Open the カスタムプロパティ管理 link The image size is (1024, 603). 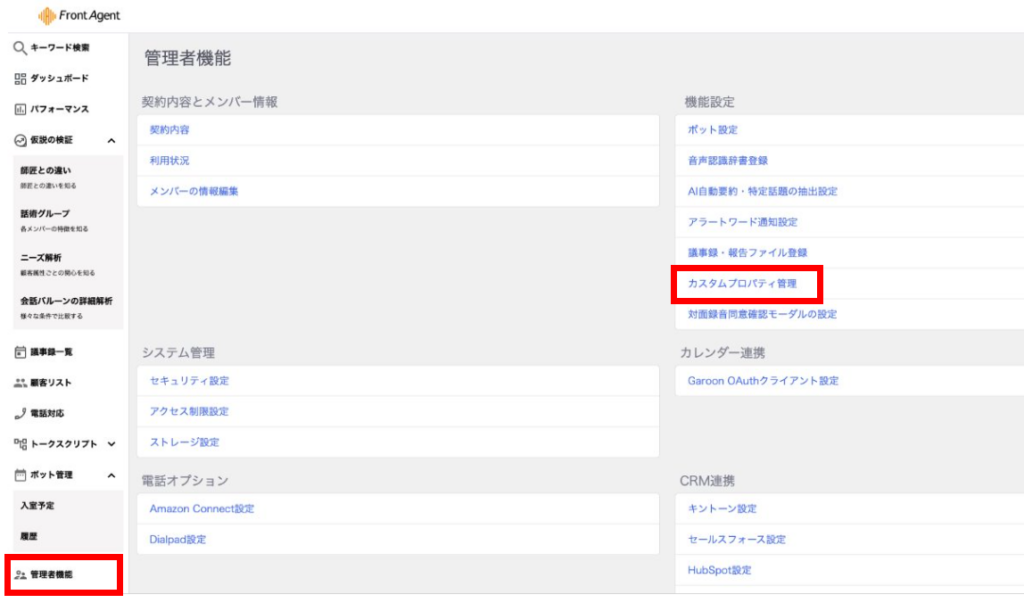point(742,284)
